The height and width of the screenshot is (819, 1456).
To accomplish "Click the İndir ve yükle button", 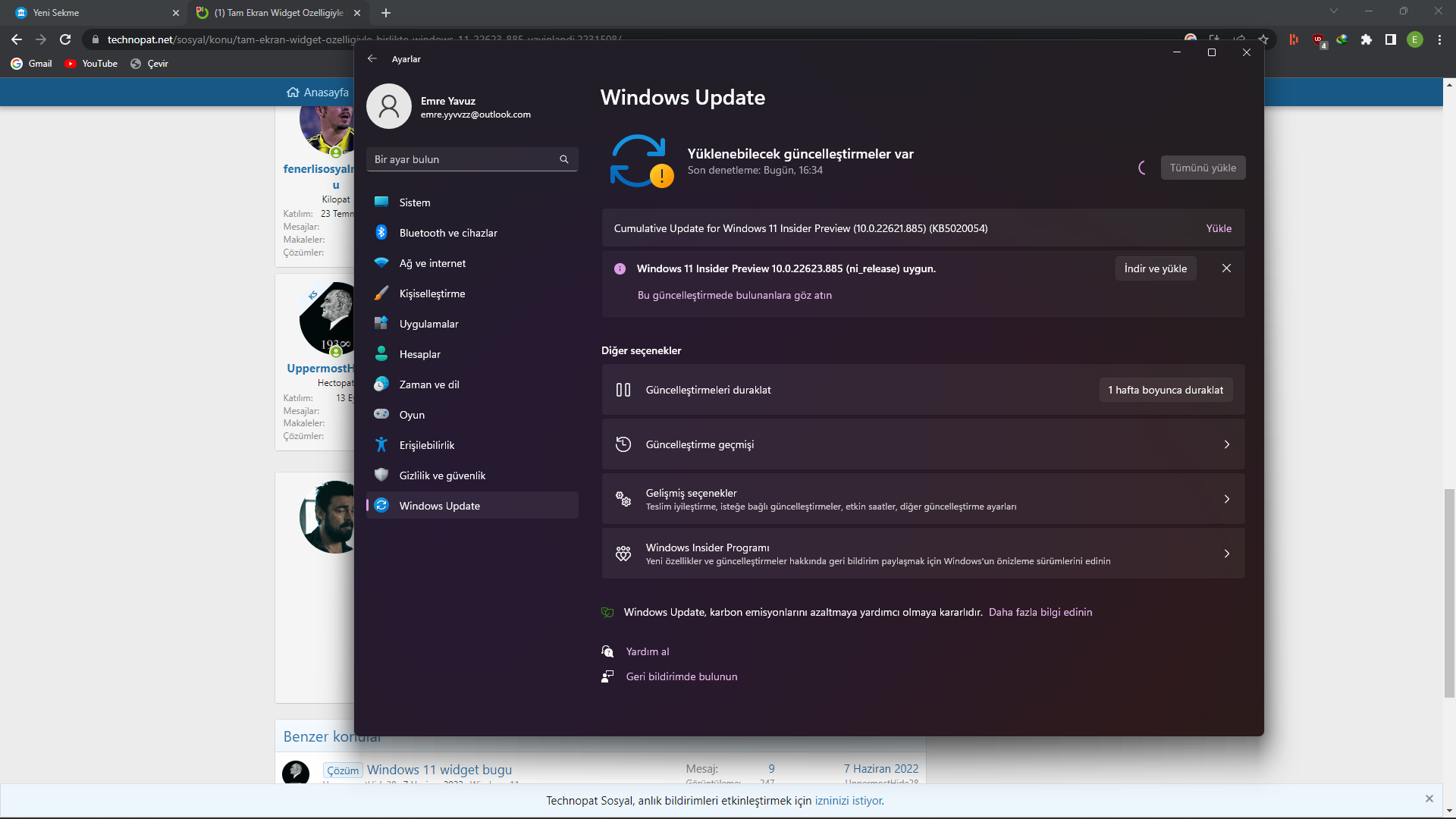I will [x=1155, y=268].
